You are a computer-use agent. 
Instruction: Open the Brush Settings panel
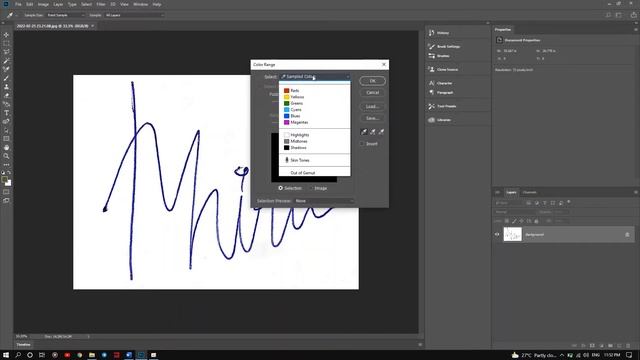click(444, 47)
